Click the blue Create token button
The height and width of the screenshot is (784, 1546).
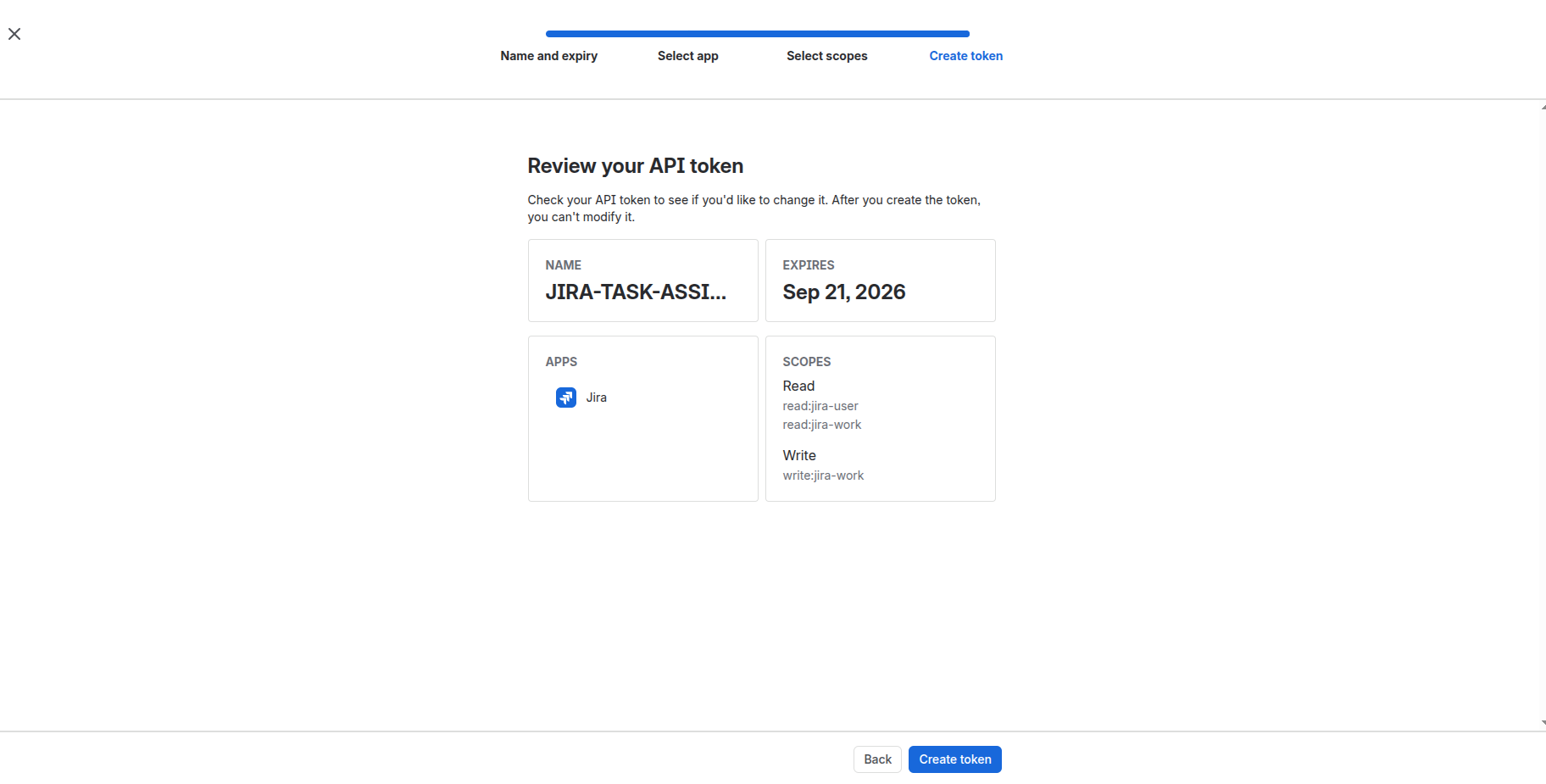pos(954,759)
